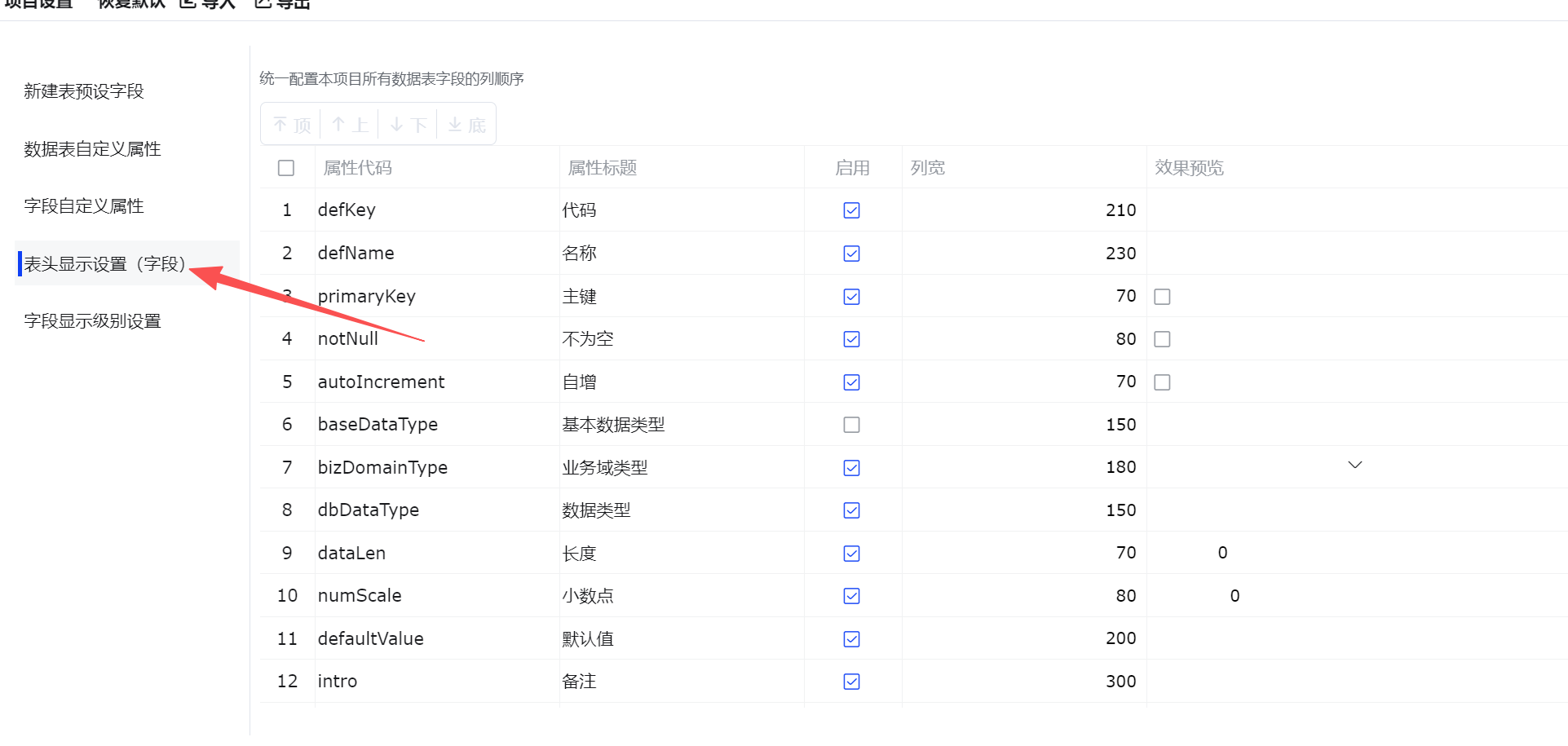Image resolution: width=1568 pixels, height=746 pixels.
Task: Go to 字段自定义属性 settings
Action: 84,206
